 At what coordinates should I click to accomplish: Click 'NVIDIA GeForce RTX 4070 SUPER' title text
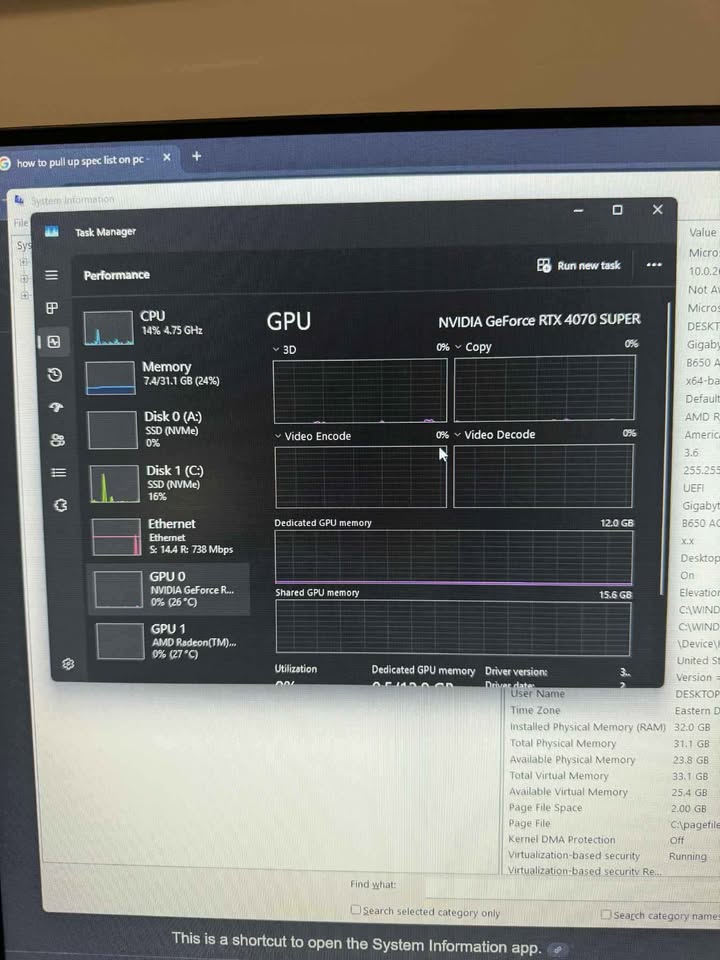click(x=539, y=321)
